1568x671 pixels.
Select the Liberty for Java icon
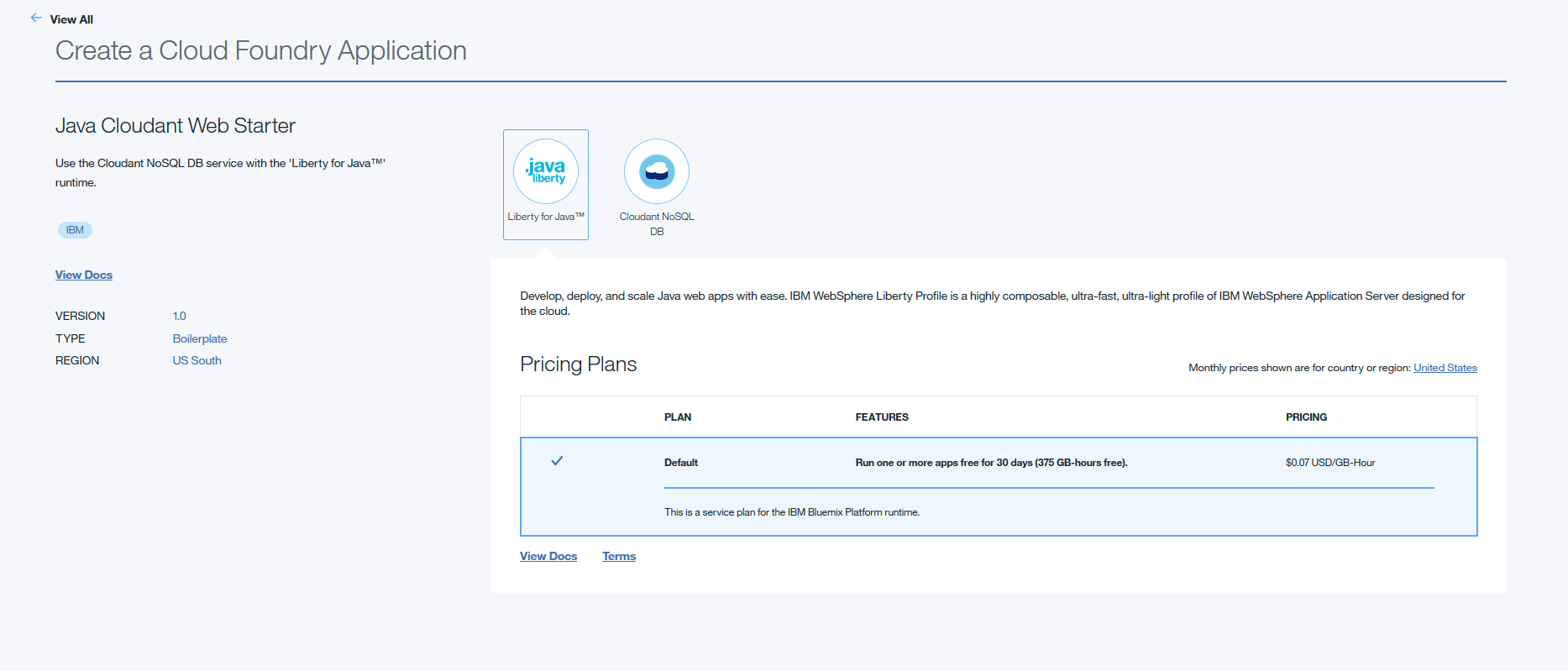click(546, 171)
